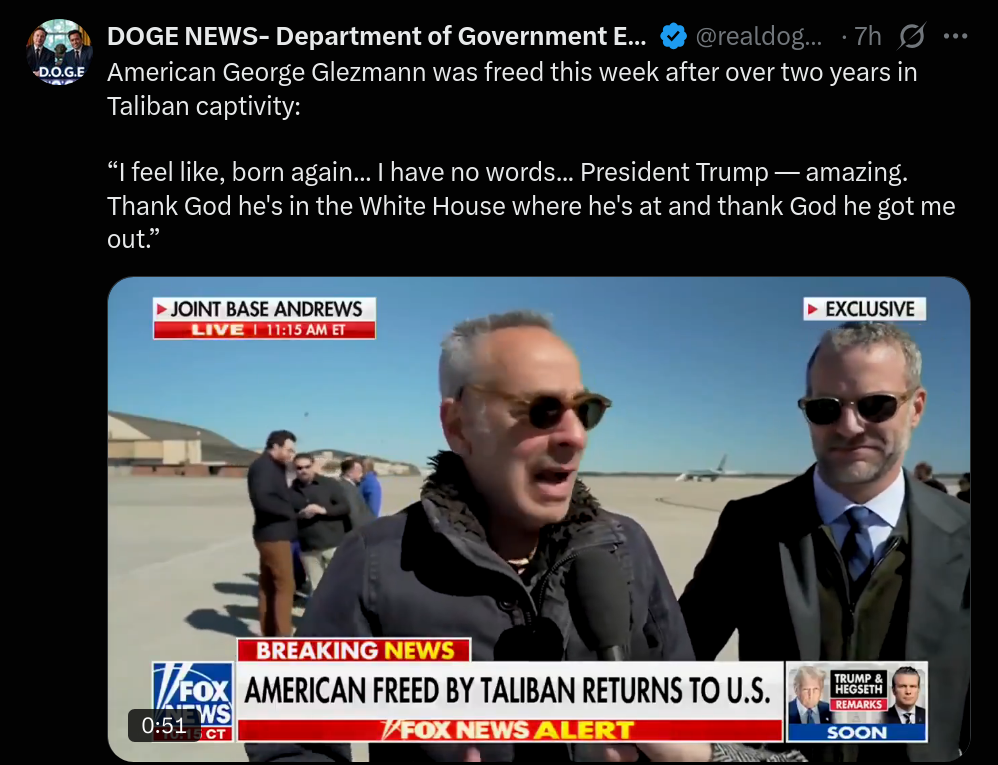Click the BREAKING NEWS banner
This screenshot has width=998, height=765.
(x=354, y=650)
